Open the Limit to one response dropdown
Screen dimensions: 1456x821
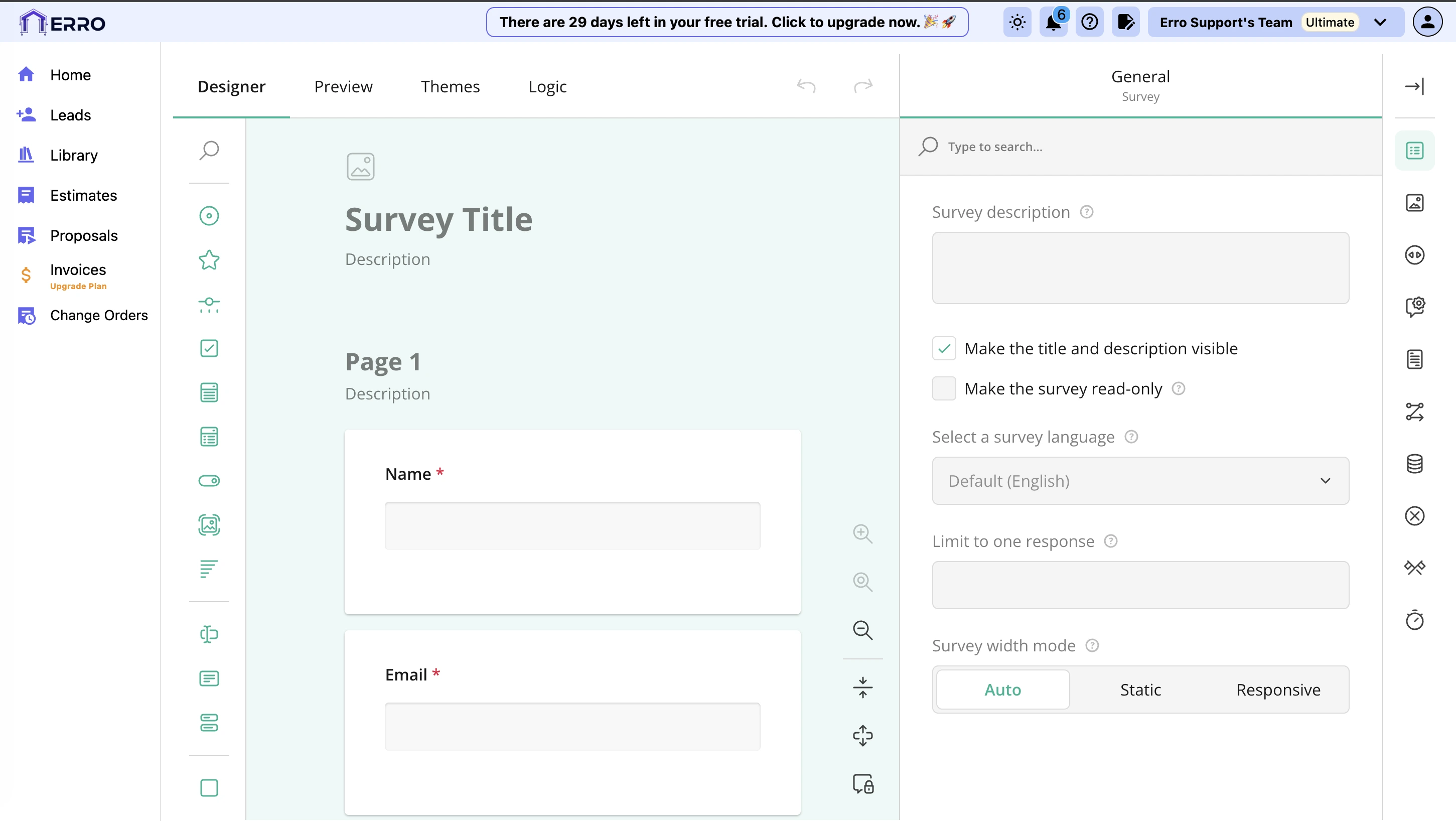click(x=1140, y=585)
